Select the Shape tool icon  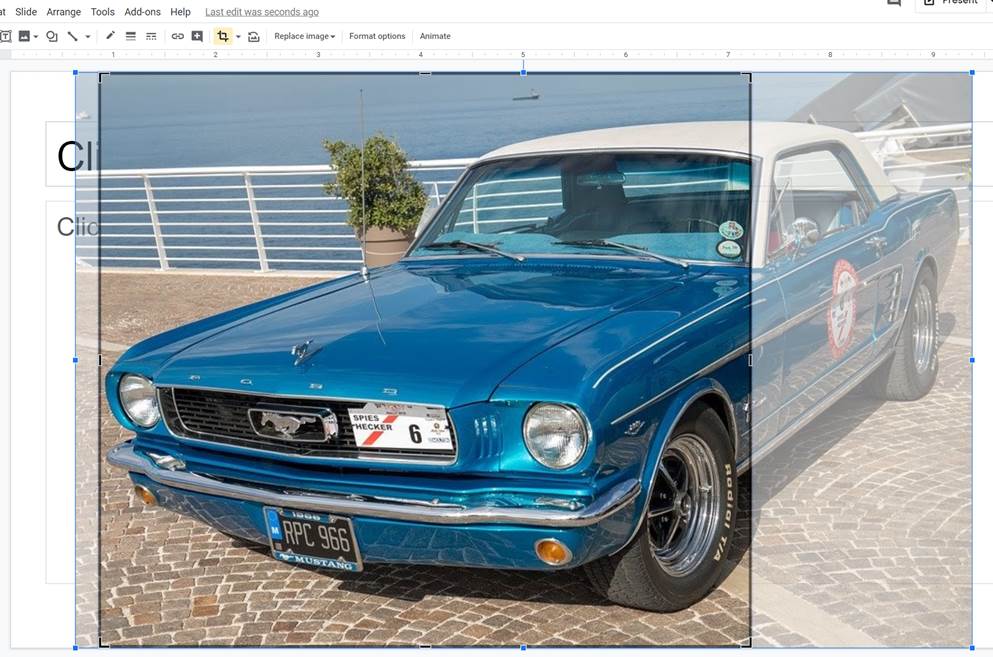click(x=52, y=36)
